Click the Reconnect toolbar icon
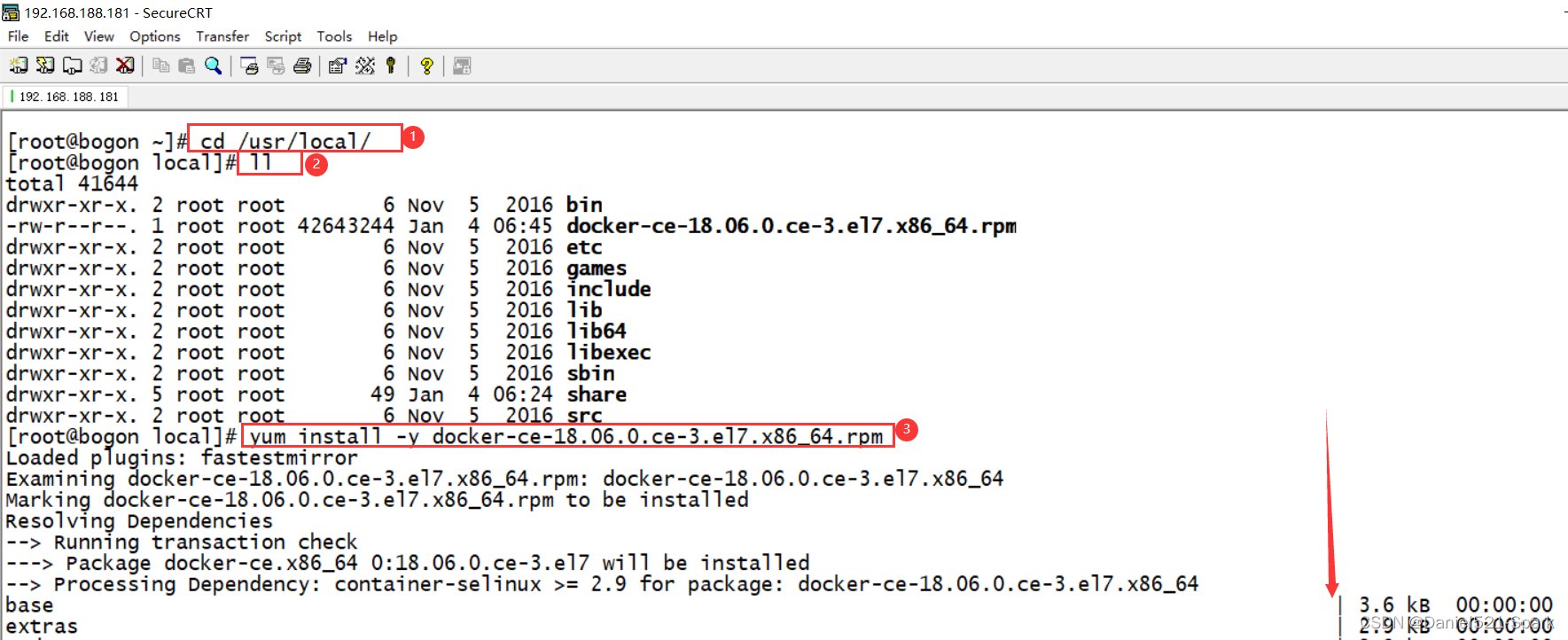This screenshot has height=640, width=1568. click(98, 66)
